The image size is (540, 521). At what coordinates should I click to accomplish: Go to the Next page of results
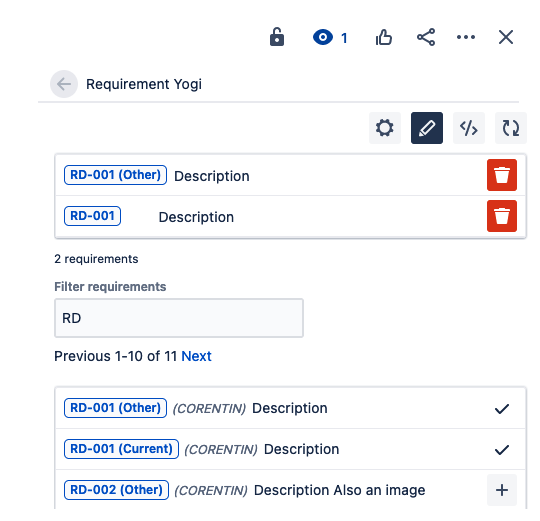pos(196,356)
